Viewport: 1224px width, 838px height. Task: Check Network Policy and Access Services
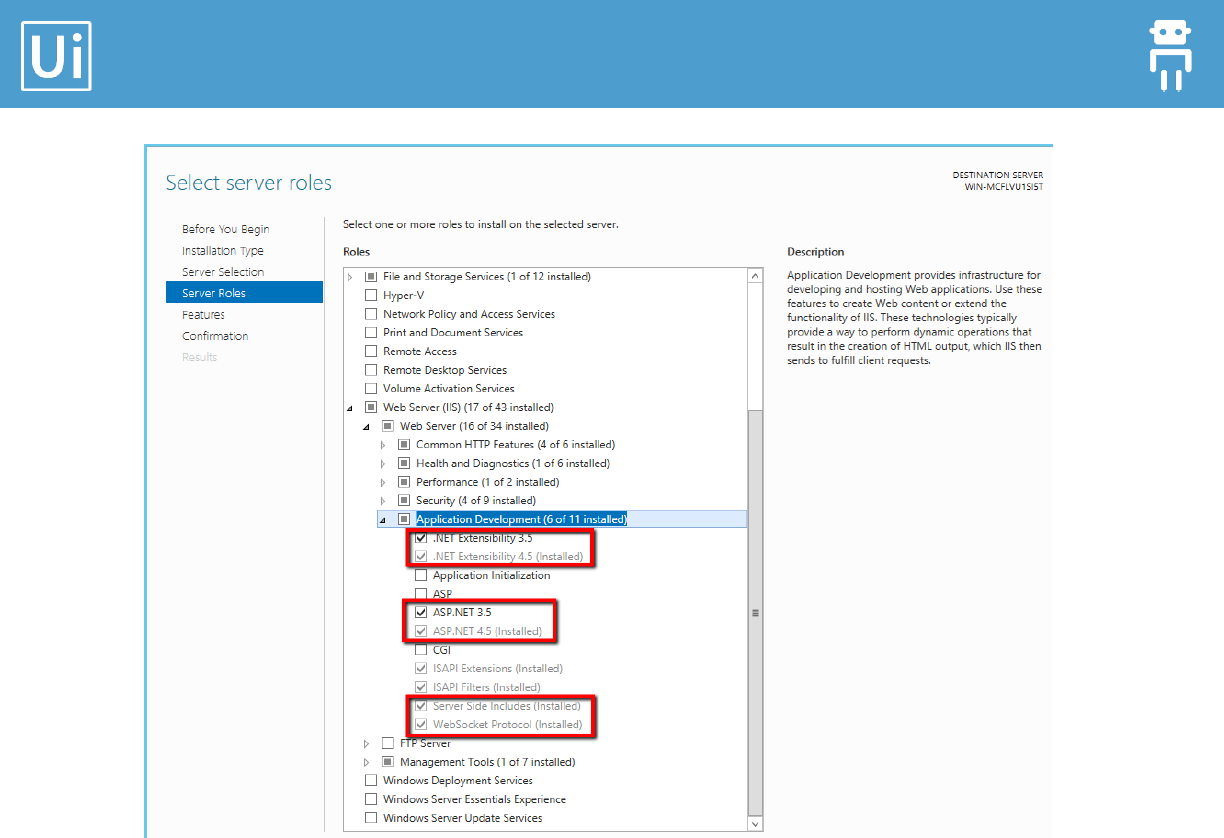[371, 314]
